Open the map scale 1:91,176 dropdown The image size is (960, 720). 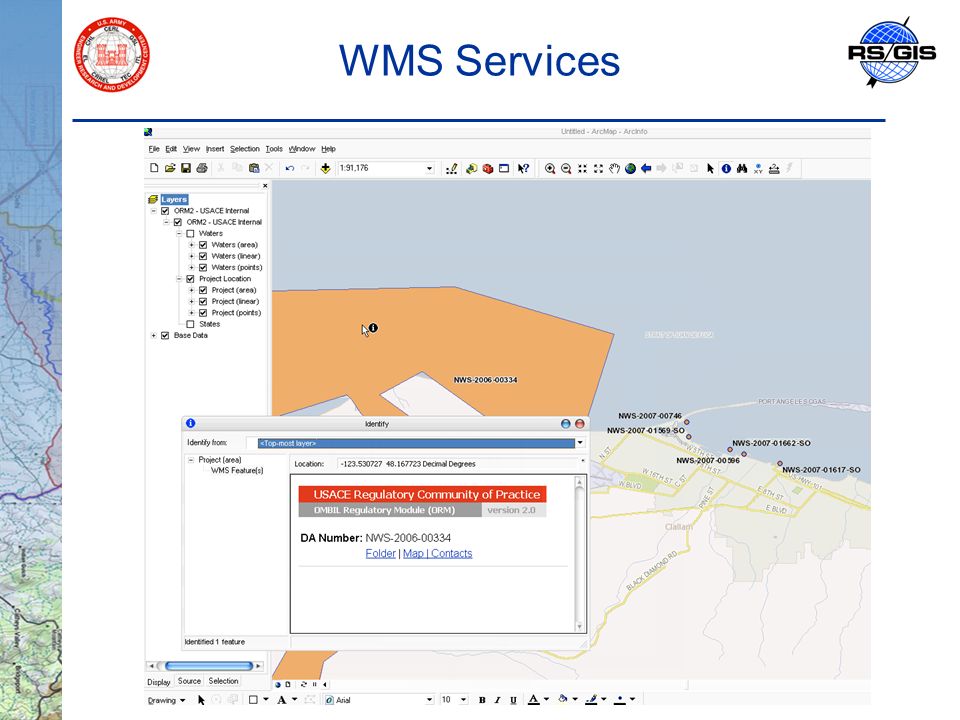(x=430, y=168)
